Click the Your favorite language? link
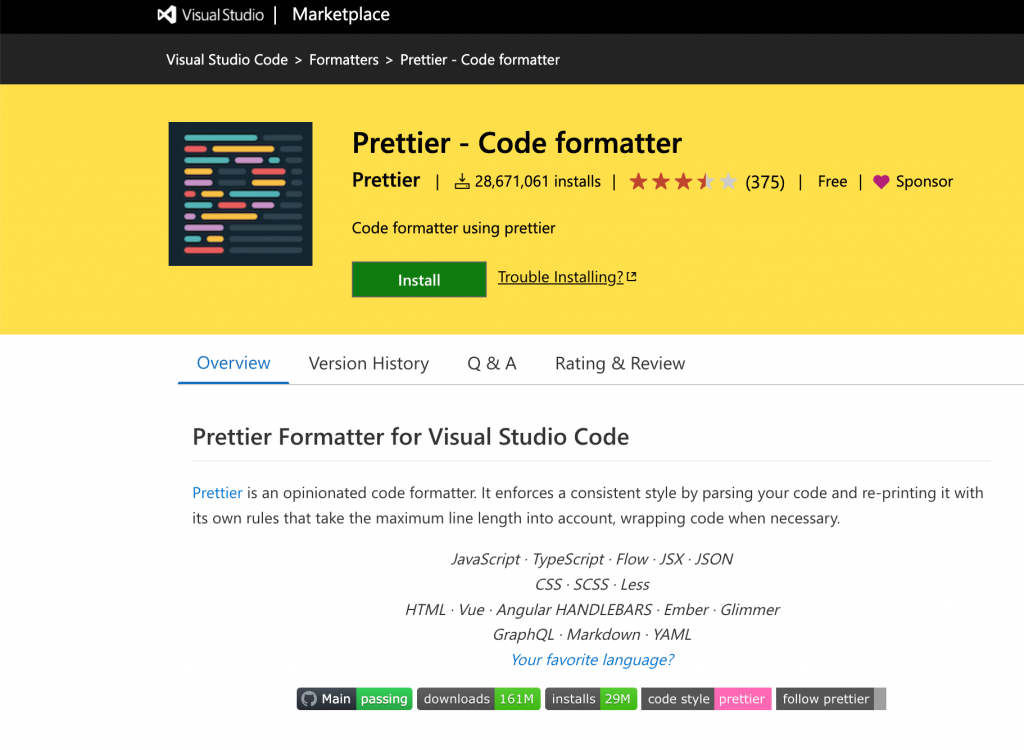Viewport: 1024px width, 750px height. 592,660
